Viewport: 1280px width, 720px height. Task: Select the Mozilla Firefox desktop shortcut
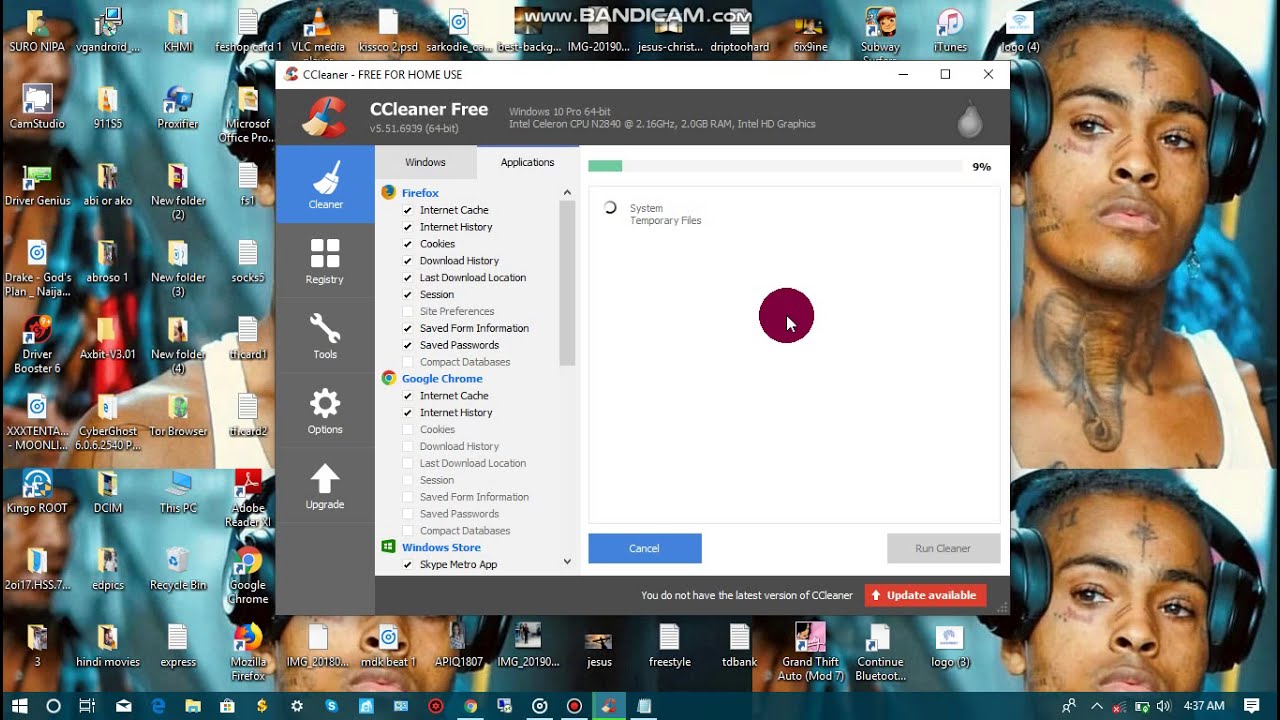coord(248,652)
